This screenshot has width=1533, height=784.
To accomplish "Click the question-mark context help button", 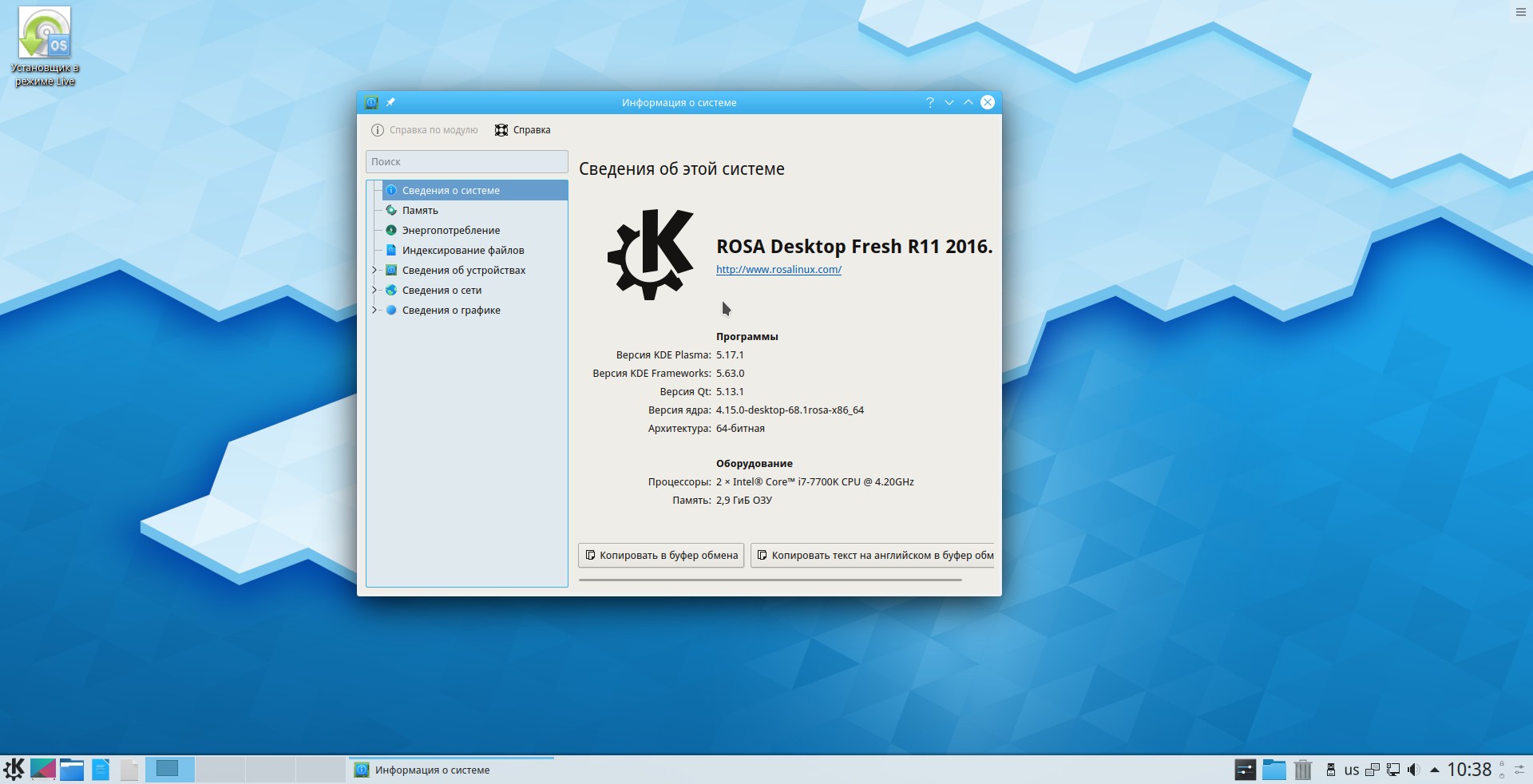I will (930, 102).
